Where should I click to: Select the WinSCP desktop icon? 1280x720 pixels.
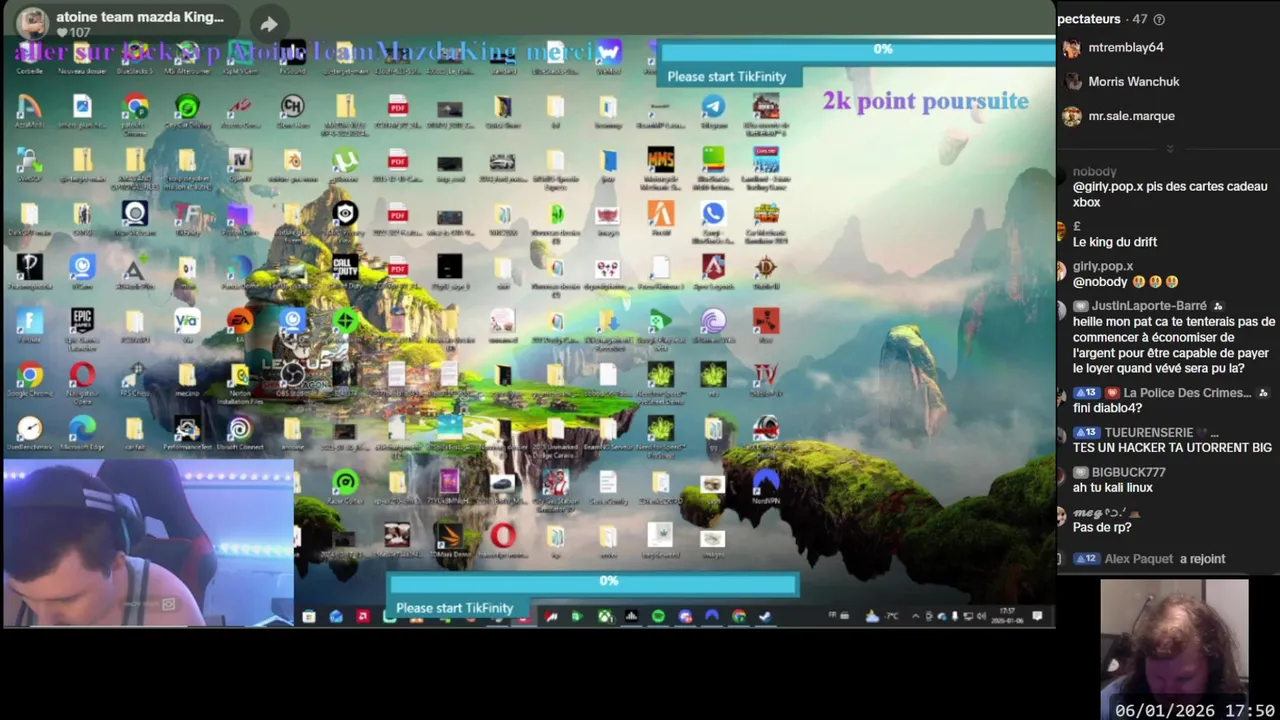tap(30, 164)
